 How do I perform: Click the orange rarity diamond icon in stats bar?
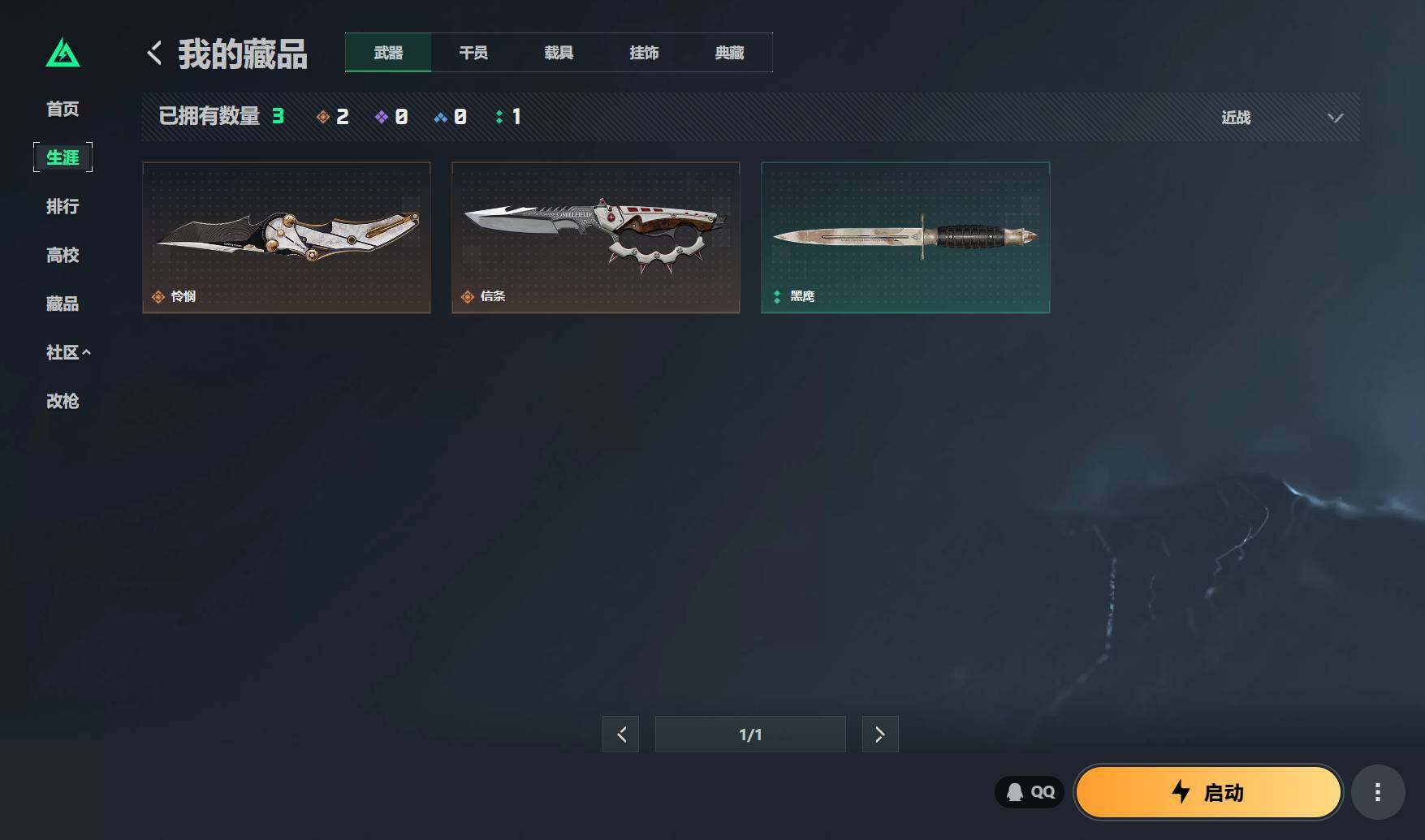pos(322,118)
